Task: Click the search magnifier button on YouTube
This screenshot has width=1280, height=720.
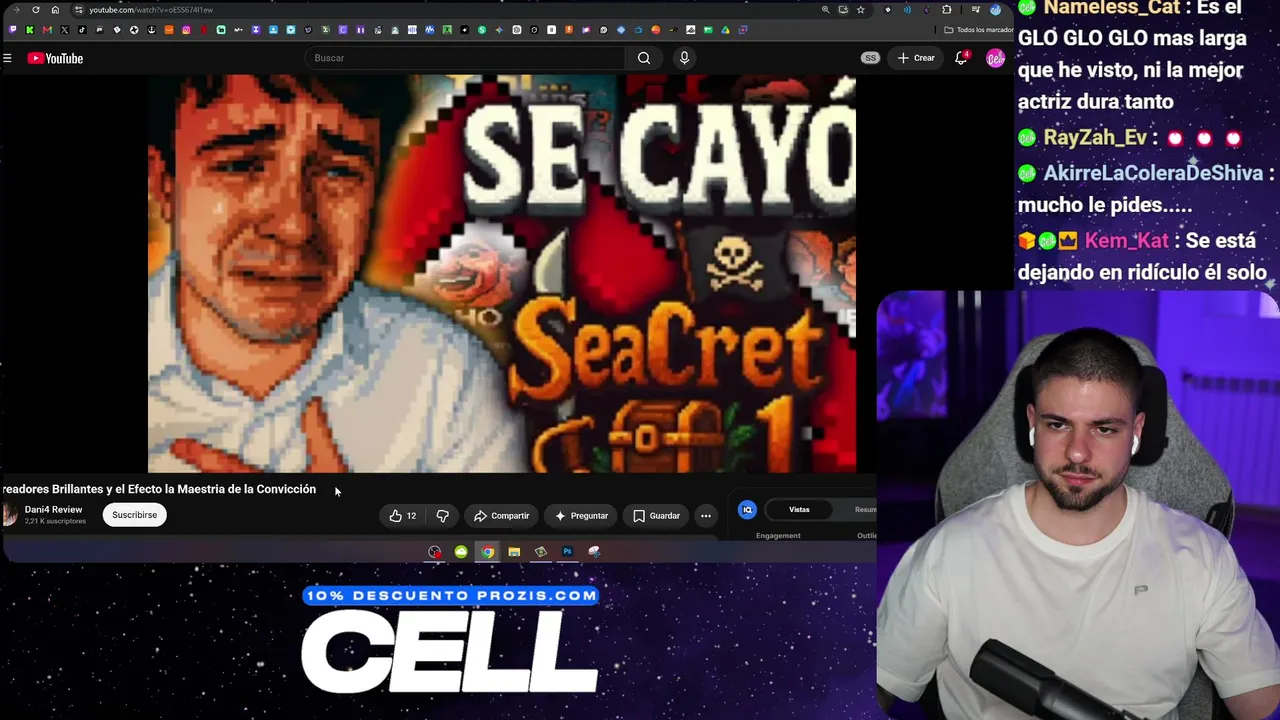Action: point(644,58)
